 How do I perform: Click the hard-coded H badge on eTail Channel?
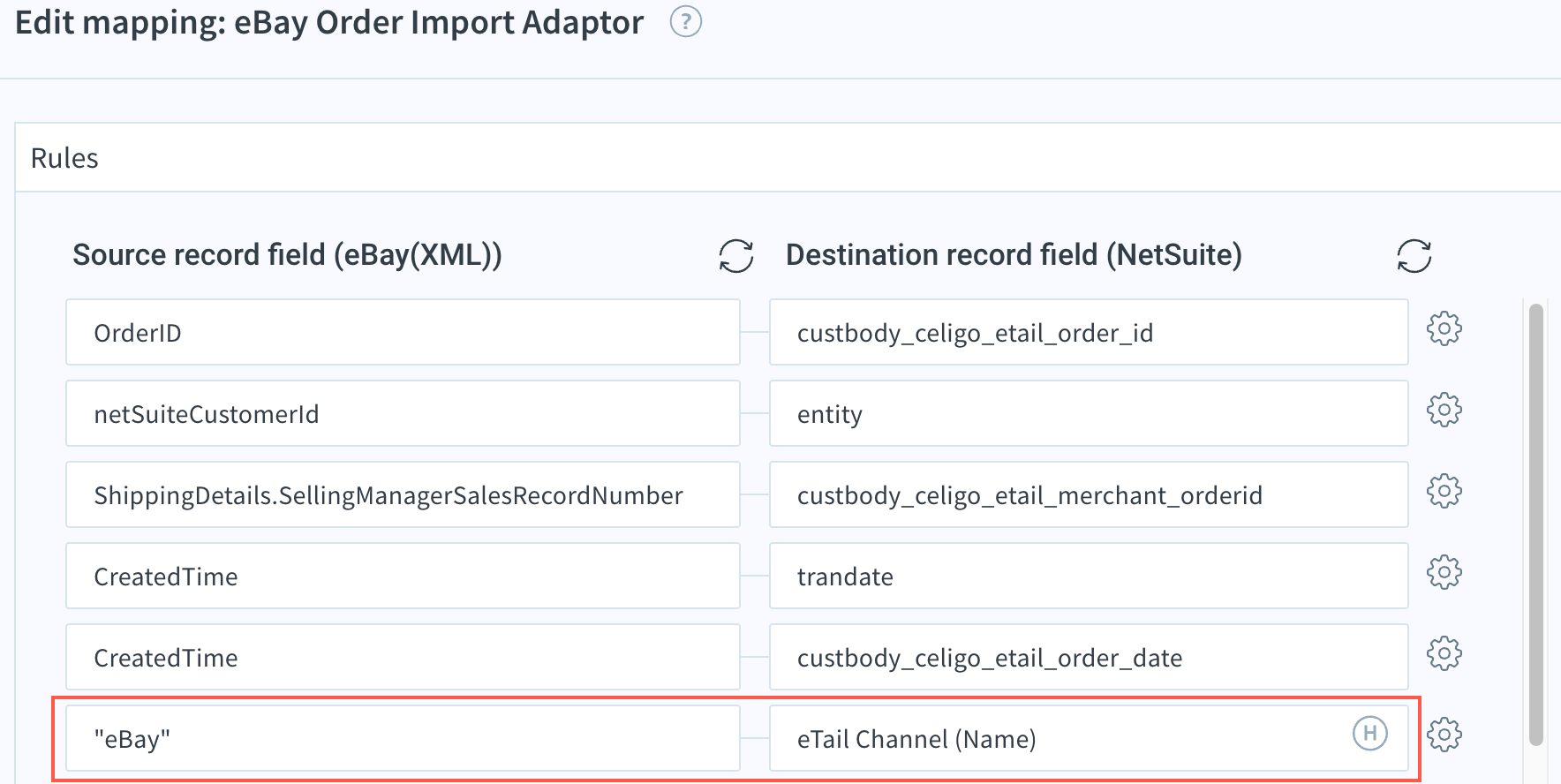click(1370, 733)
